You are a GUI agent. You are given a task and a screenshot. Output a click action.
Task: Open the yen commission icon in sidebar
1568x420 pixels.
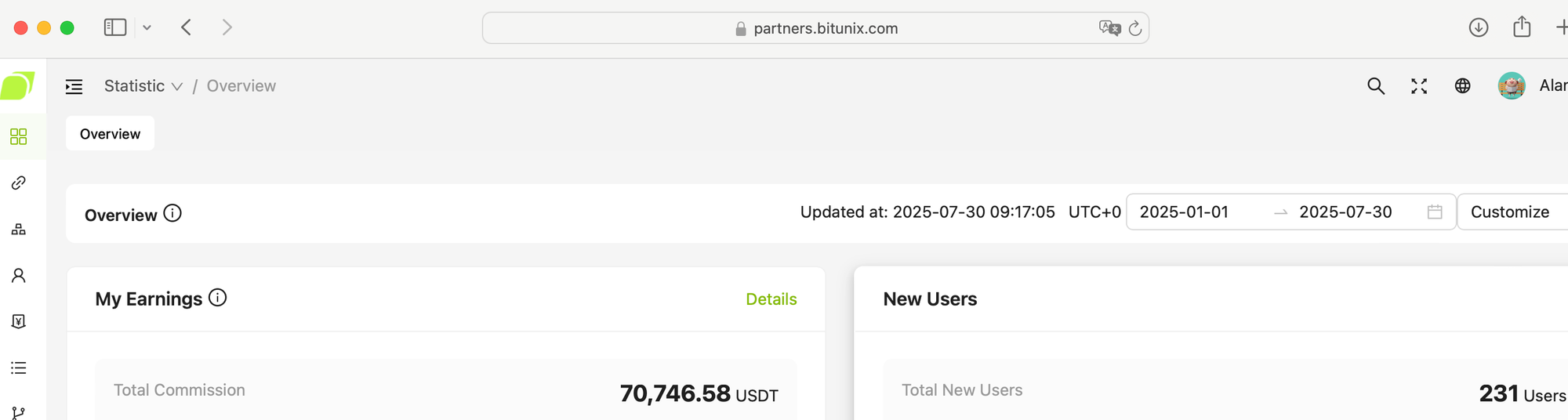point(19,321)
